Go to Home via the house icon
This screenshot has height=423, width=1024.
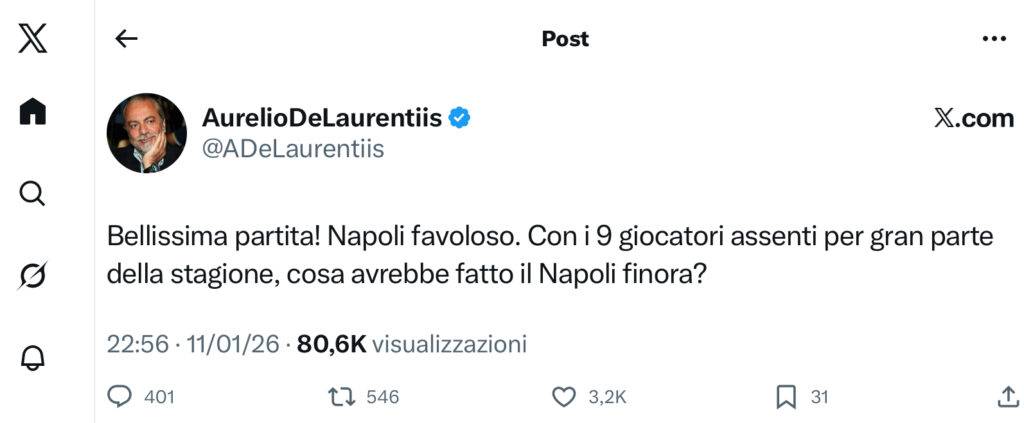[33, 113]
